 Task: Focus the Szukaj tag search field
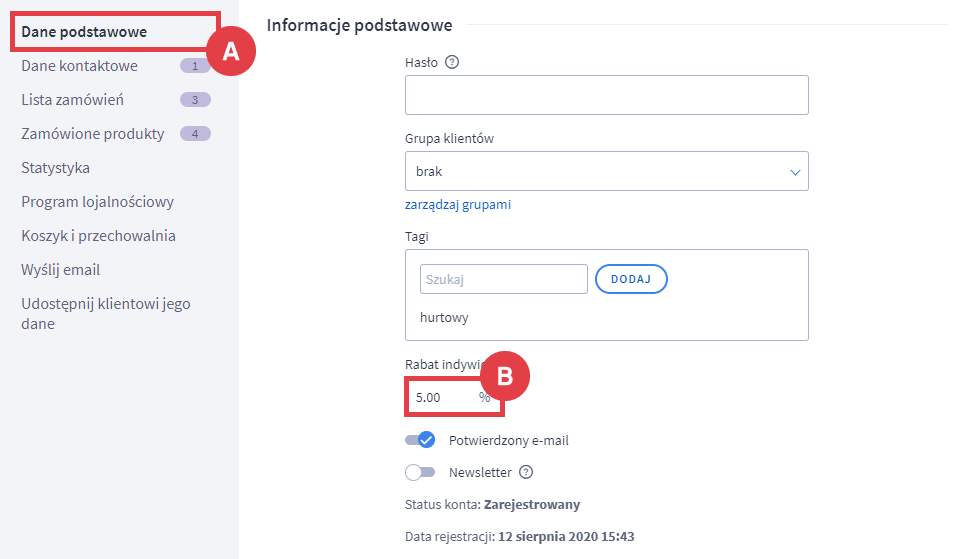(504, 279)
